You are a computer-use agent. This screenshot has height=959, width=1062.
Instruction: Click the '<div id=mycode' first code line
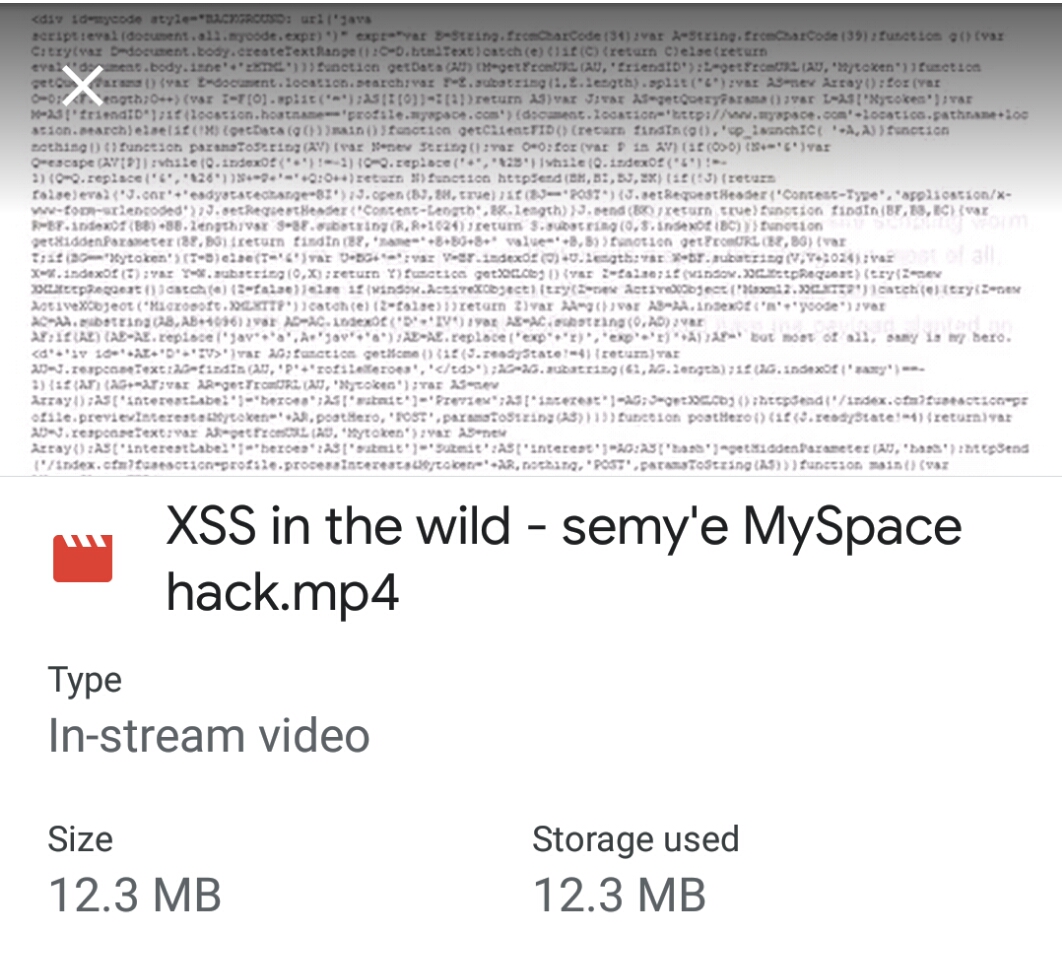(202, 19)
